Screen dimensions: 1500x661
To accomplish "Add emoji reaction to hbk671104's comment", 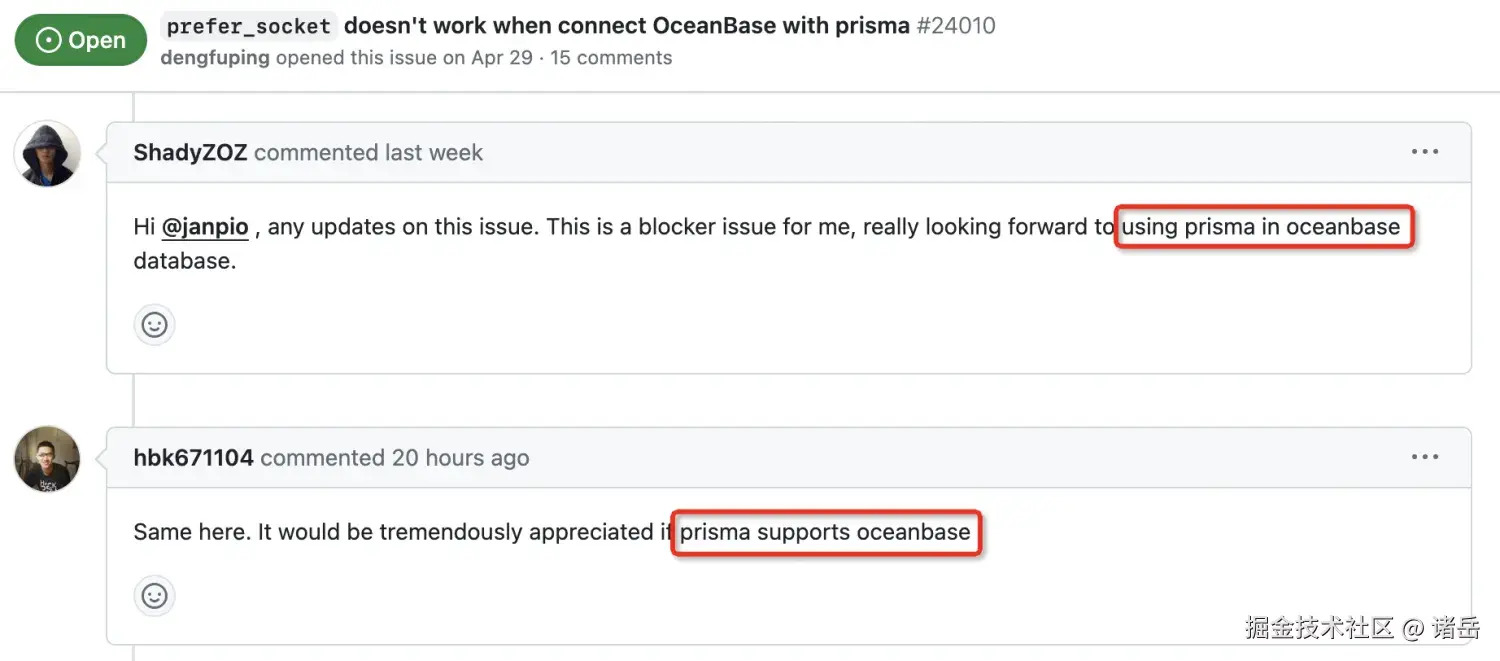I will coord(155,596).
